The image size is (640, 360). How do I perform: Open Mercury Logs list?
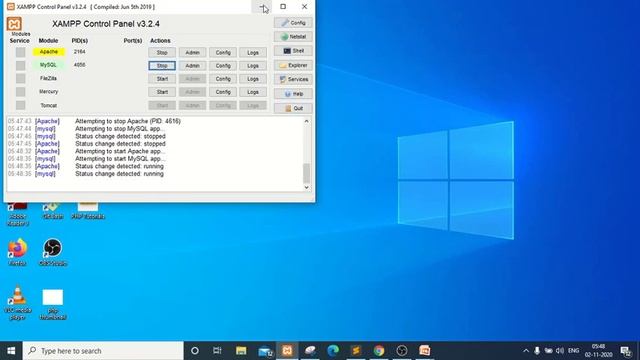click(253, 92)
